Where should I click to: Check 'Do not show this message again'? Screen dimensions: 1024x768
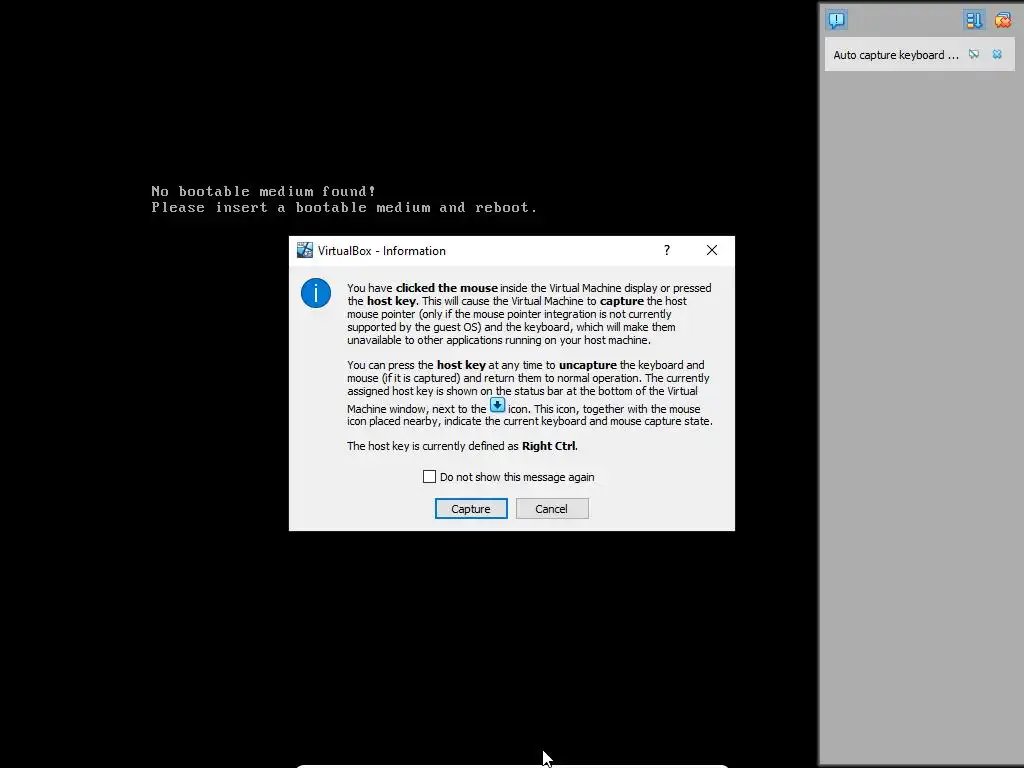[429, 477]
